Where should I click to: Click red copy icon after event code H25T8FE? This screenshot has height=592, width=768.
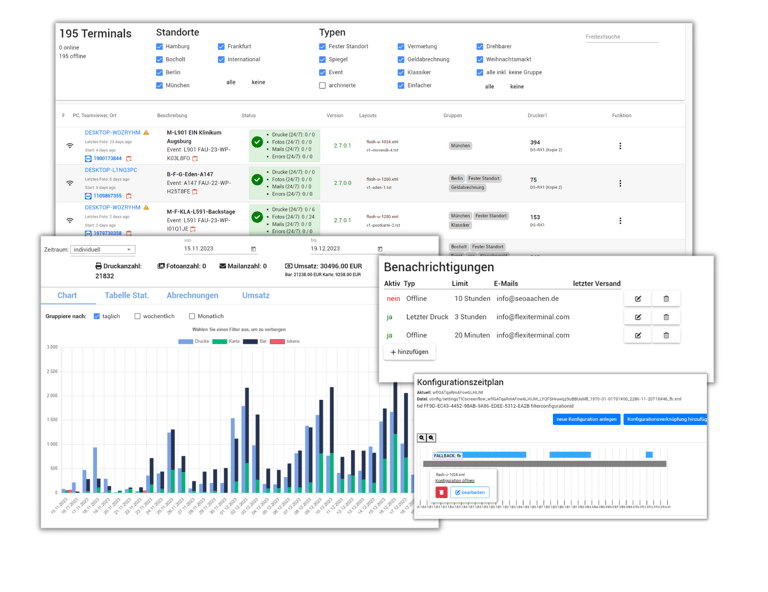click(x=195, y=191)
